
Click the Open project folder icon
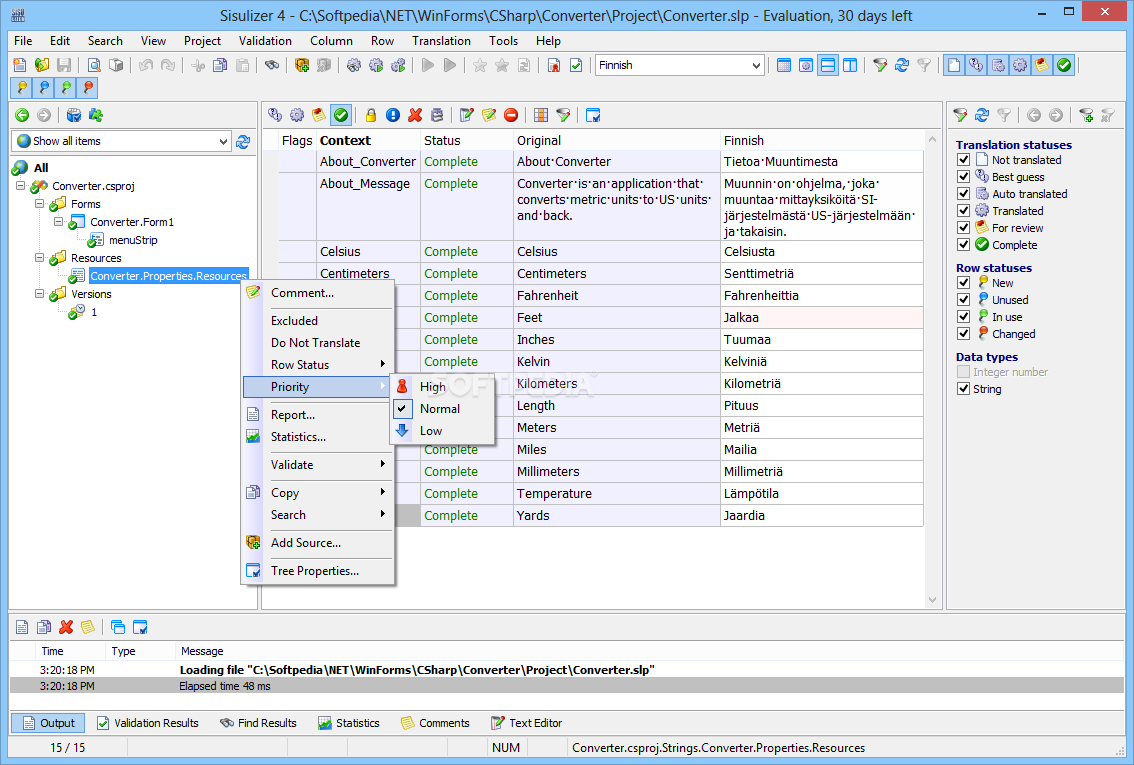(42, 65)
